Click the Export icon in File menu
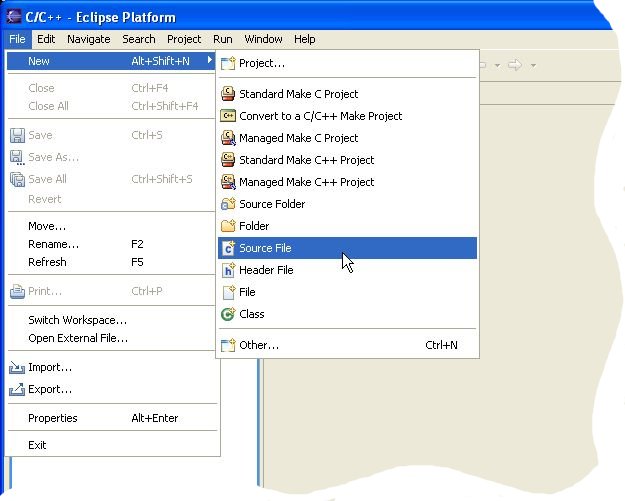The height and width of the screenshot is (501, 625). (x=16, y=389)
